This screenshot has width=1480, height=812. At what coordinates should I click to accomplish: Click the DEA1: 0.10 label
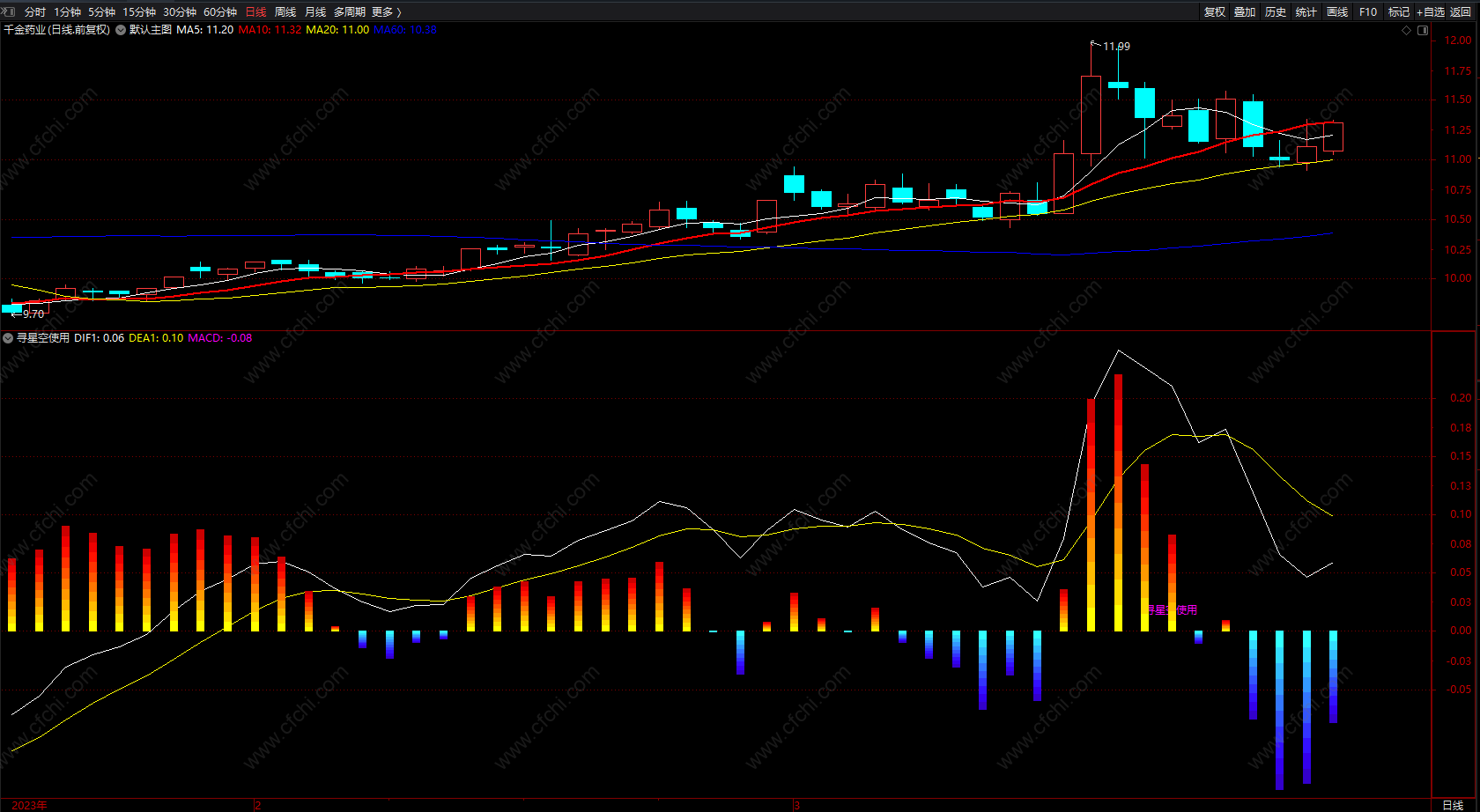point(156,338)
